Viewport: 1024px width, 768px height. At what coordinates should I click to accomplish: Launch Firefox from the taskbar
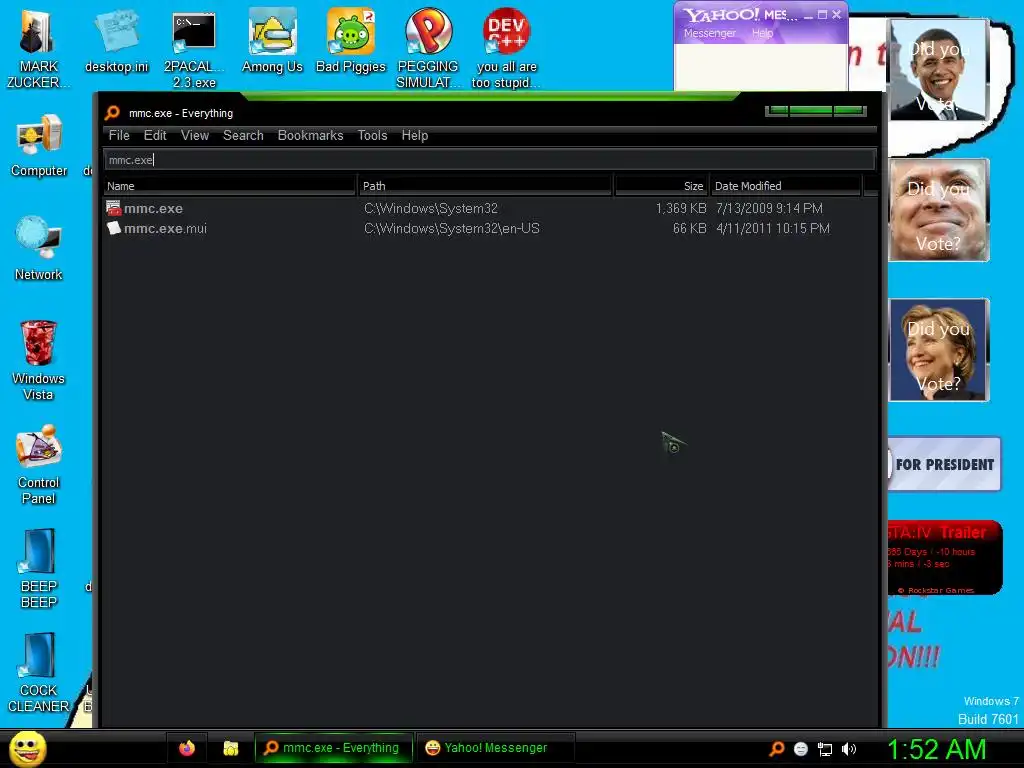pyautogui.click(x=187, y=748)
